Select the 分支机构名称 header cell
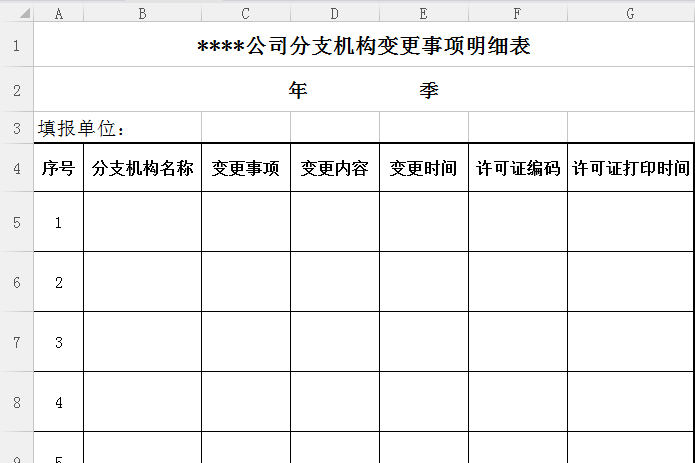 point(142,168)
